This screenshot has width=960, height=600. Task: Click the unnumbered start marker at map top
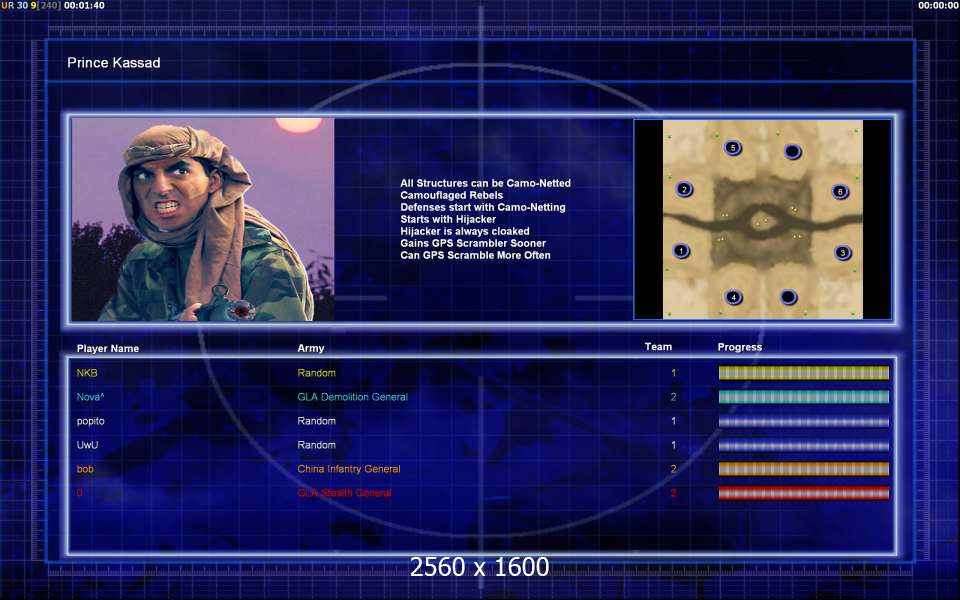pos(792,152)
